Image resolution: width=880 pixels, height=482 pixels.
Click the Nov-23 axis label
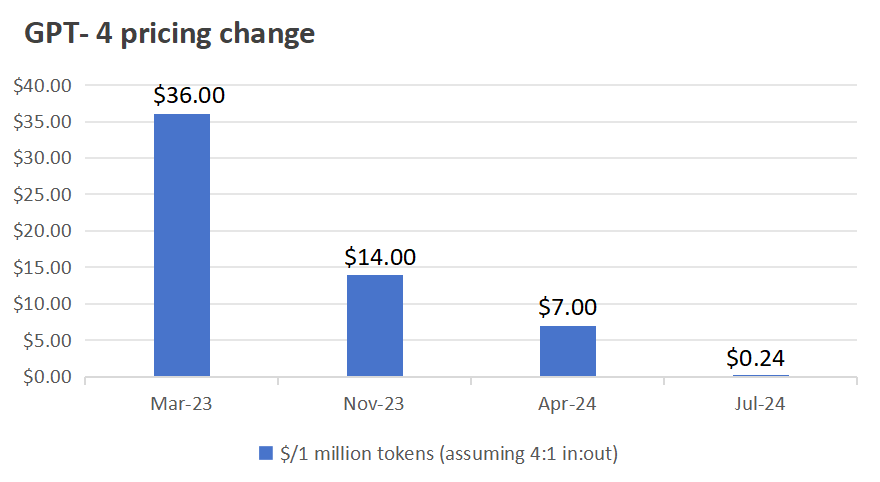click(x=374, y=404)
